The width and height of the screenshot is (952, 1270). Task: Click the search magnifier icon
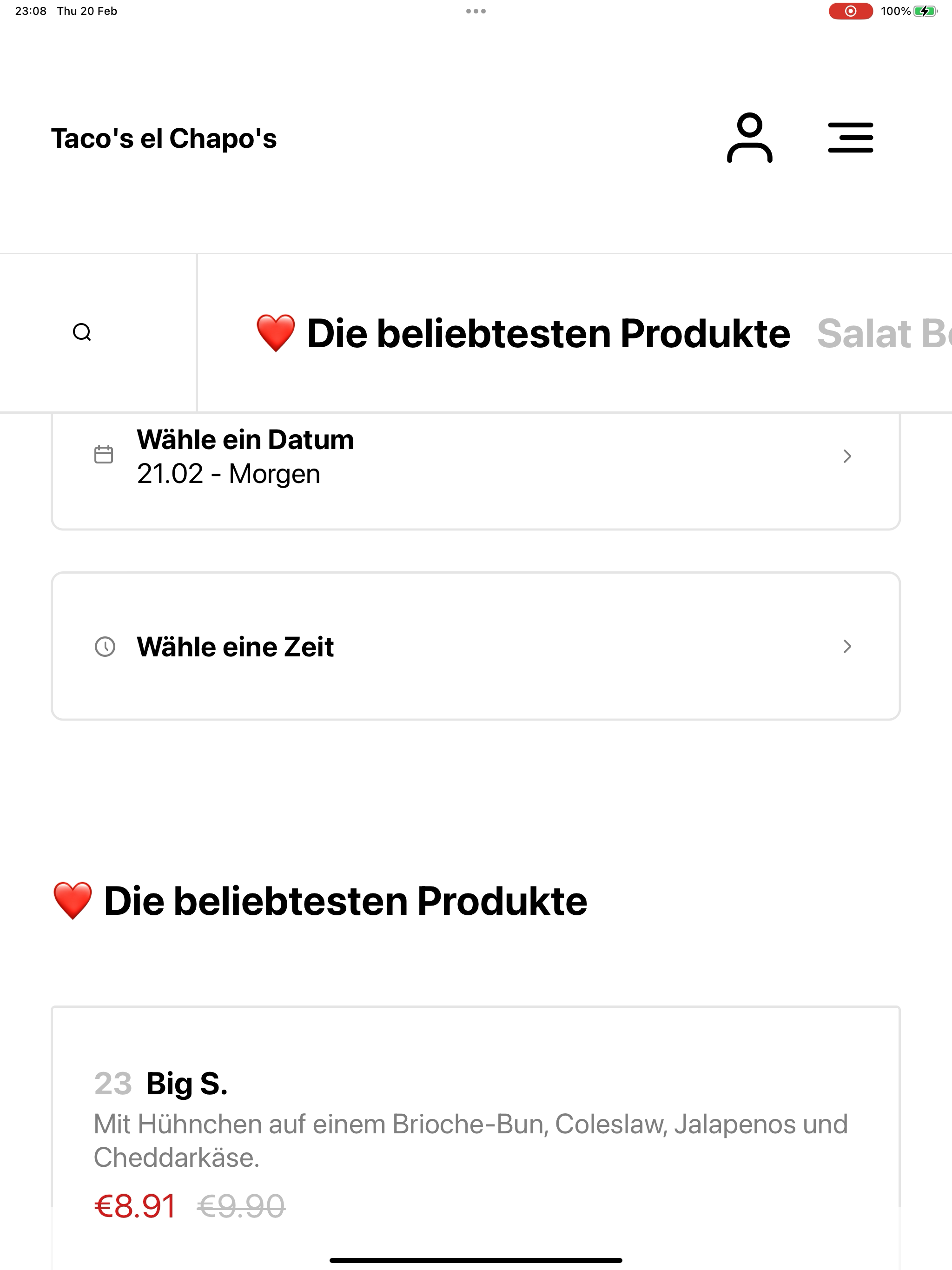[x=82, y=332]
